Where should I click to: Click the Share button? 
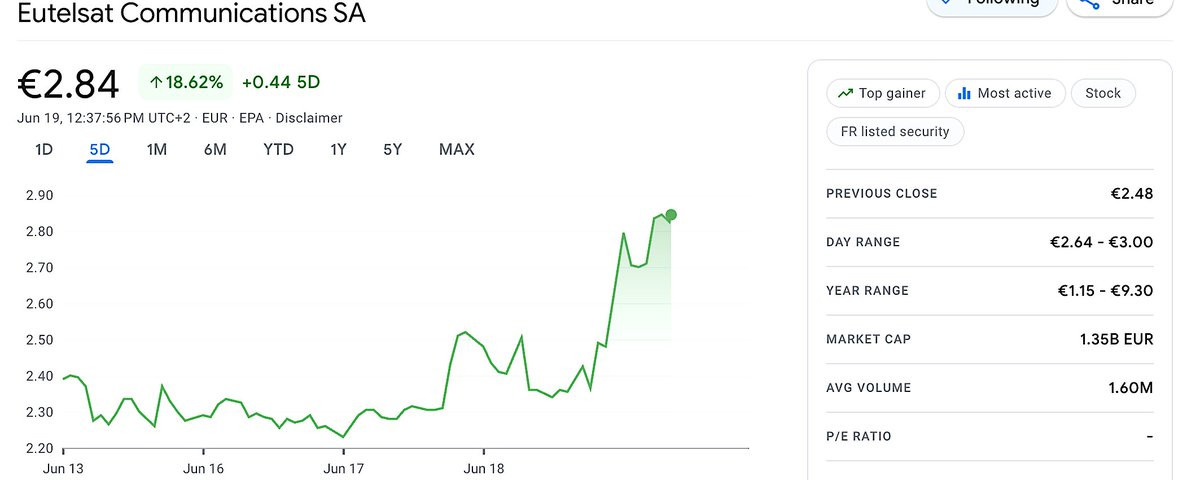point(1119,3)
